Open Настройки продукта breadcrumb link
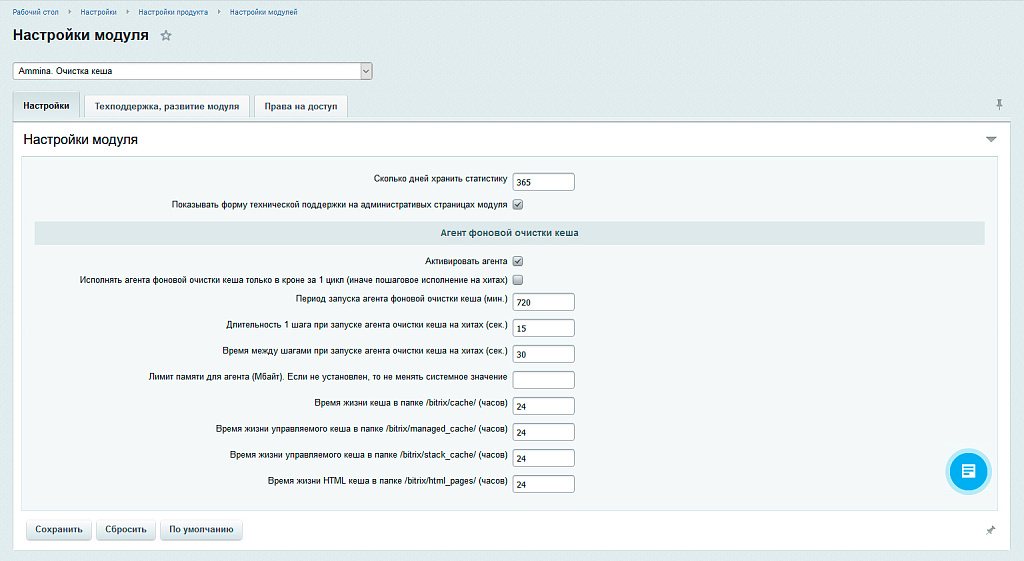 coord(173,12)
